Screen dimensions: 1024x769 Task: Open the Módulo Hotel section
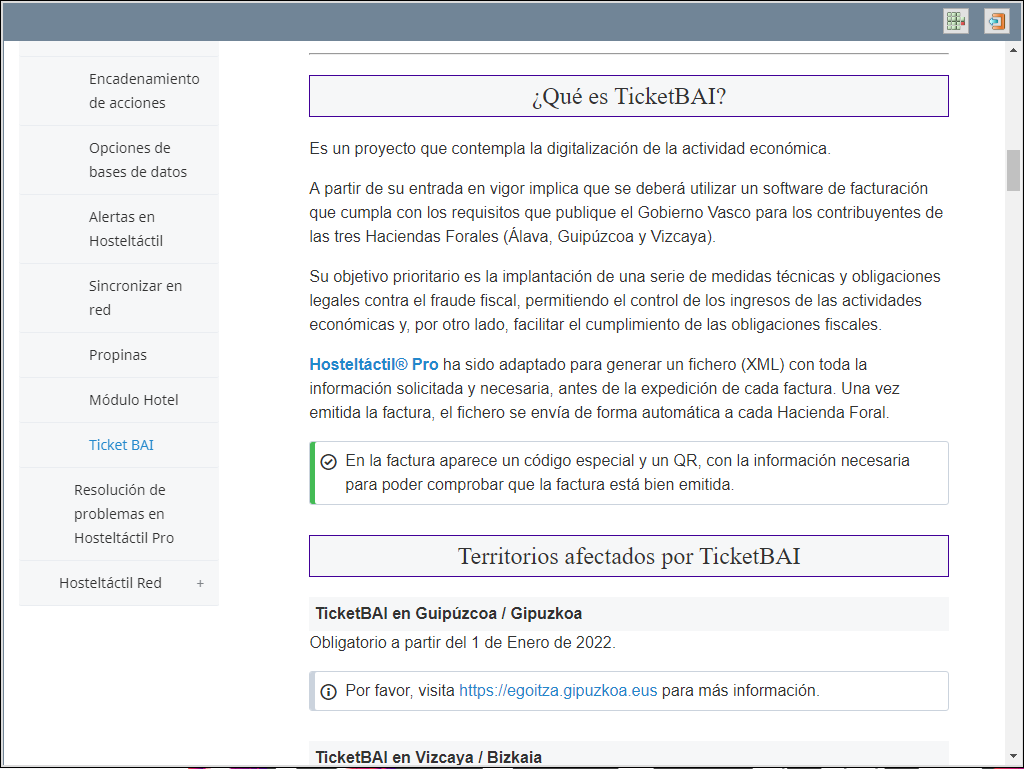coord(133,400)
